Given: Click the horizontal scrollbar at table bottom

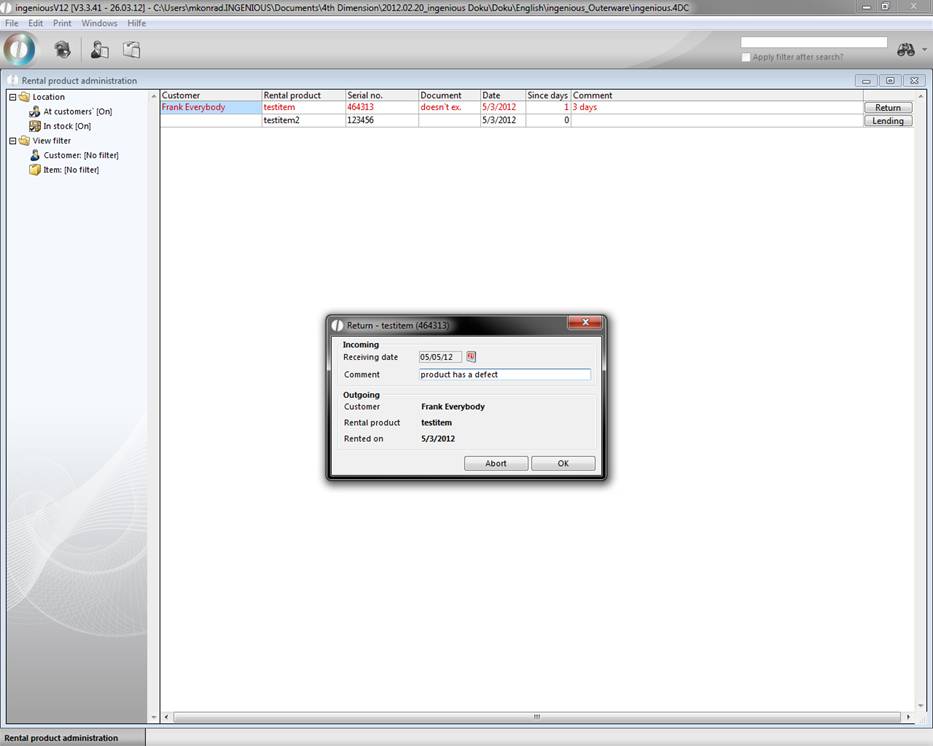Looking at the screenshot, I should point(536,717).
